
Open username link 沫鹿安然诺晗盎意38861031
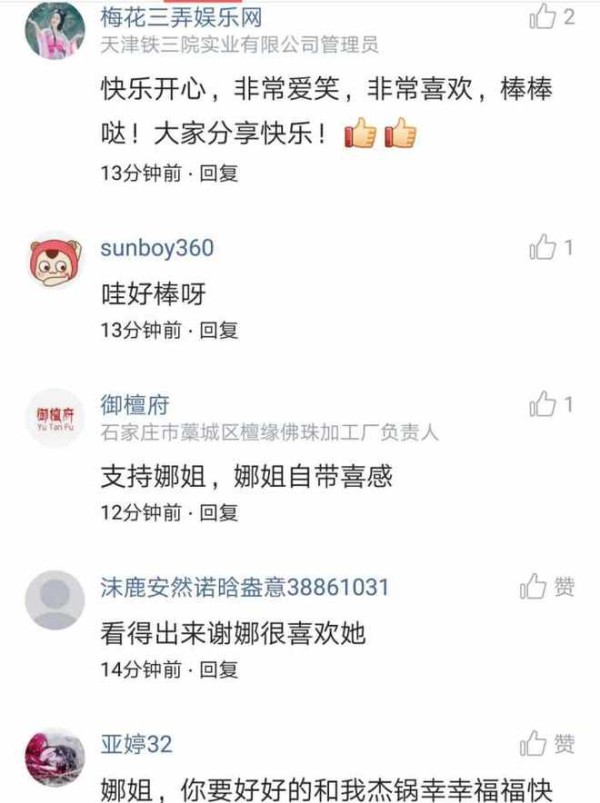click(x=245, y=587)
